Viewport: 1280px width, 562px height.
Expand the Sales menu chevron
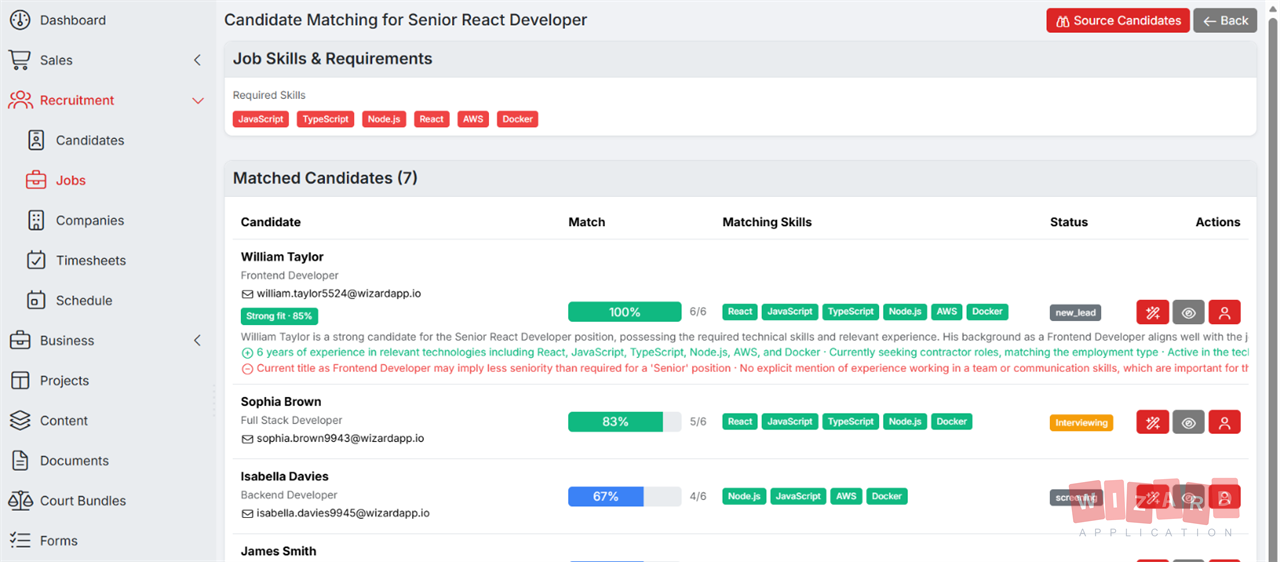[x=197, y=60]
